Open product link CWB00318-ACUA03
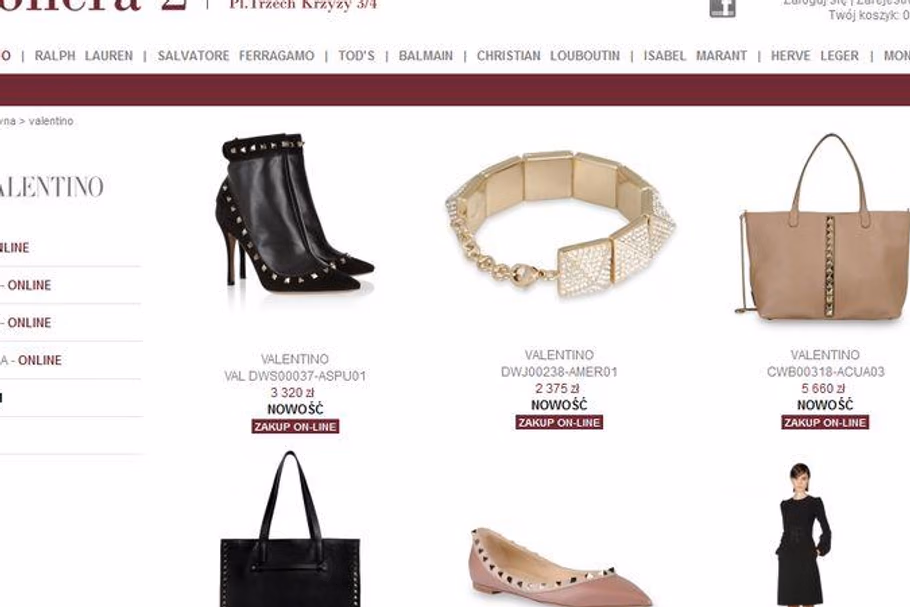 coord(825,371)
